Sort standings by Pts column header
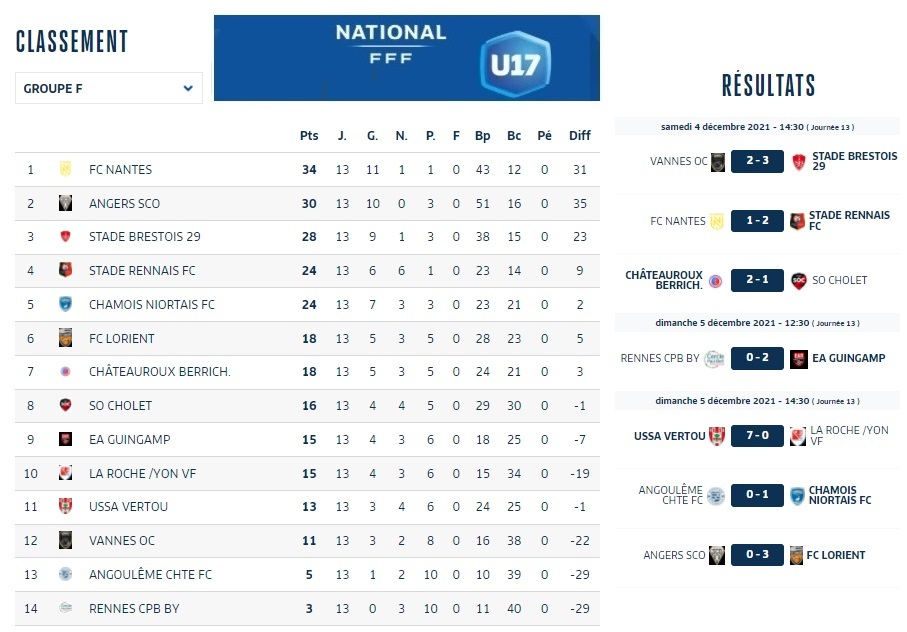Image resolution: width=907 pixels, height=632 pixels. tap(309, 136)
